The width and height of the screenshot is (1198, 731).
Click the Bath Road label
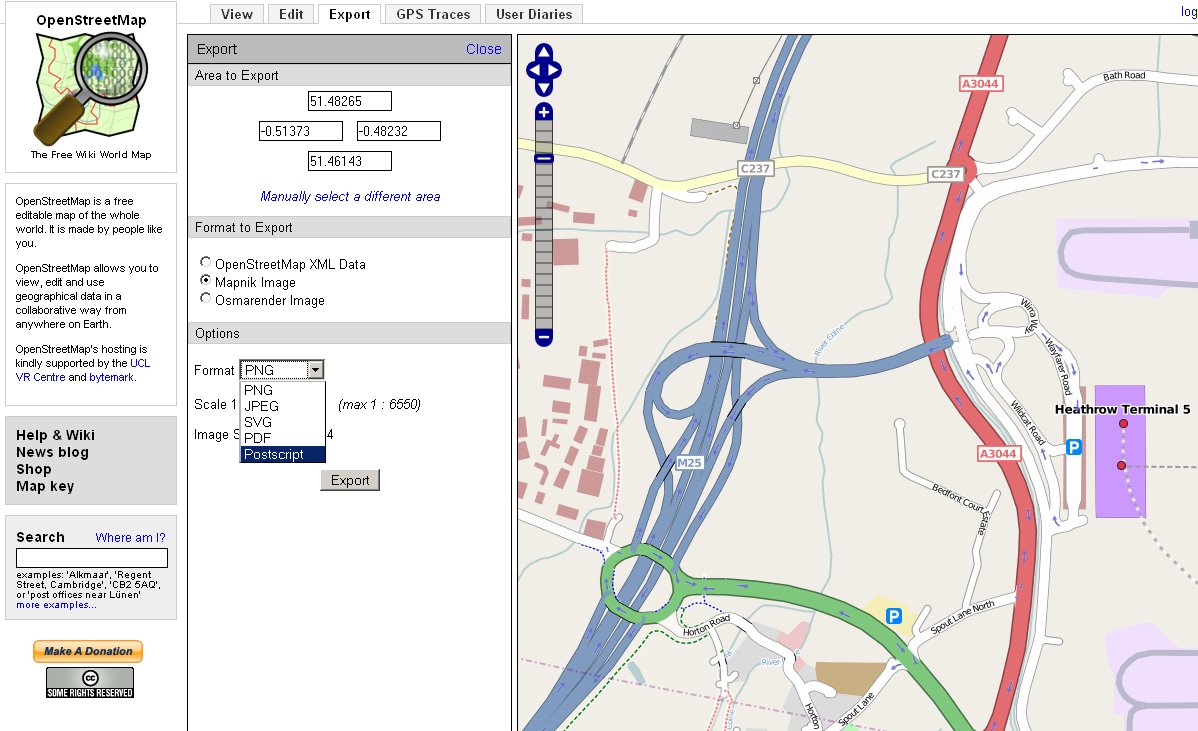[x=1124, y=76]
